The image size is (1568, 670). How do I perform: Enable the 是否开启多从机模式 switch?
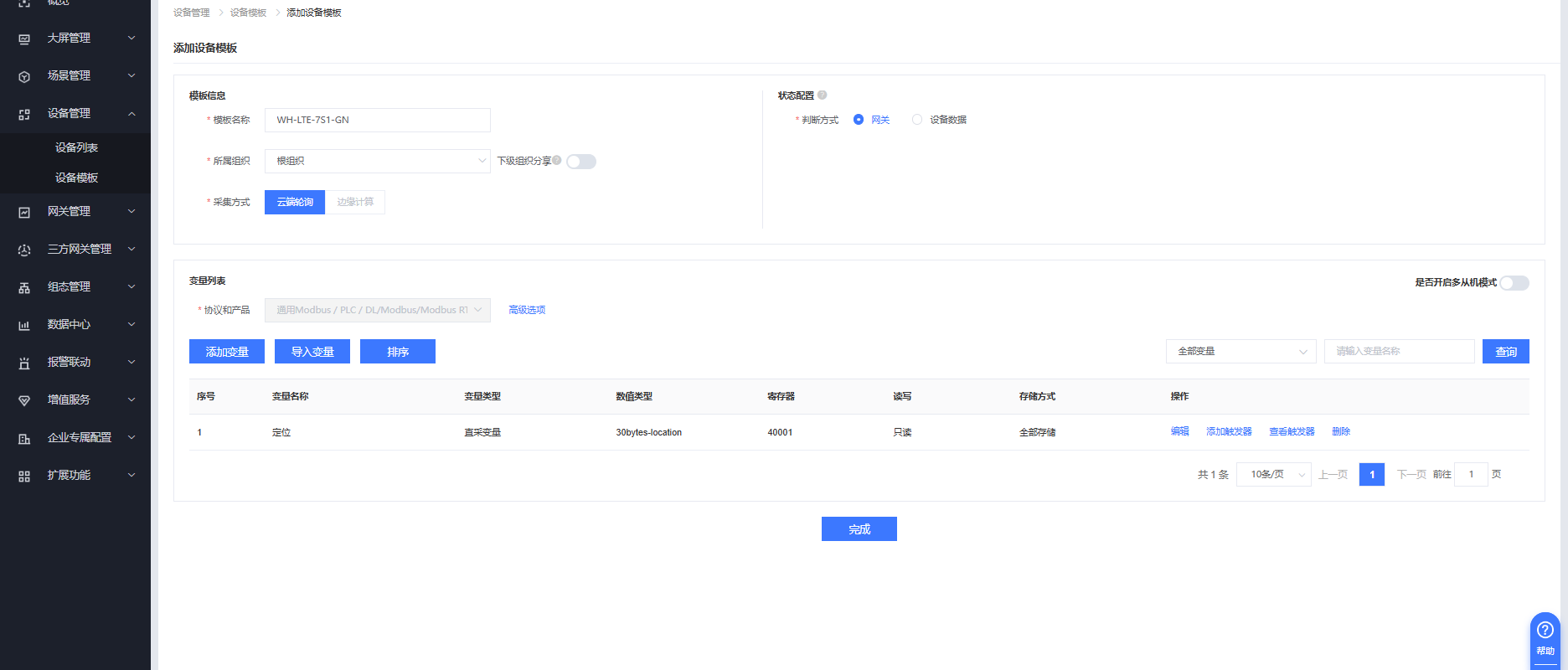(x=1514, y=283)
